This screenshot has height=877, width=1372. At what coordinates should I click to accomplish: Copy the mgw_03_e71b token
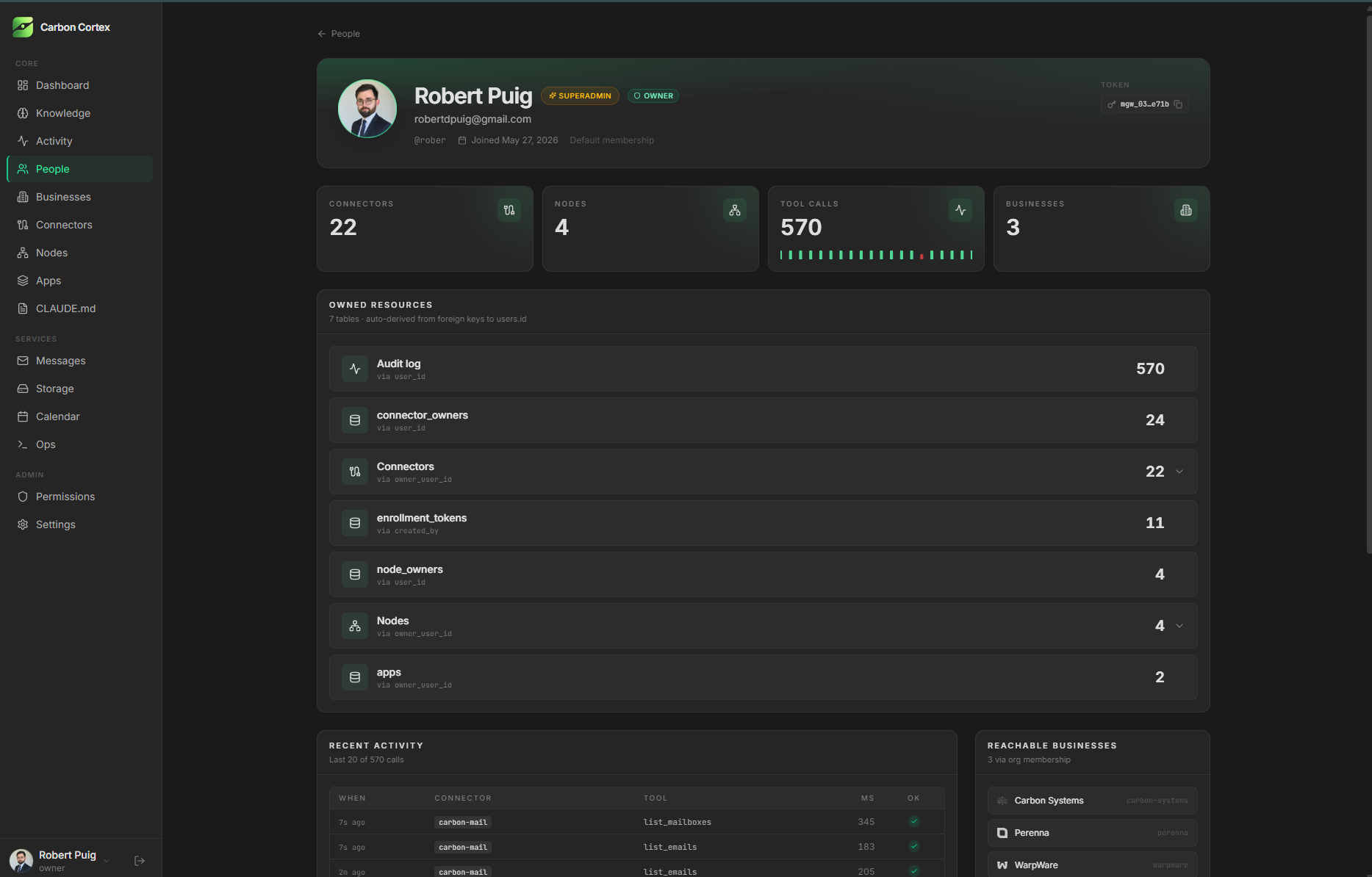[1178, 104]
